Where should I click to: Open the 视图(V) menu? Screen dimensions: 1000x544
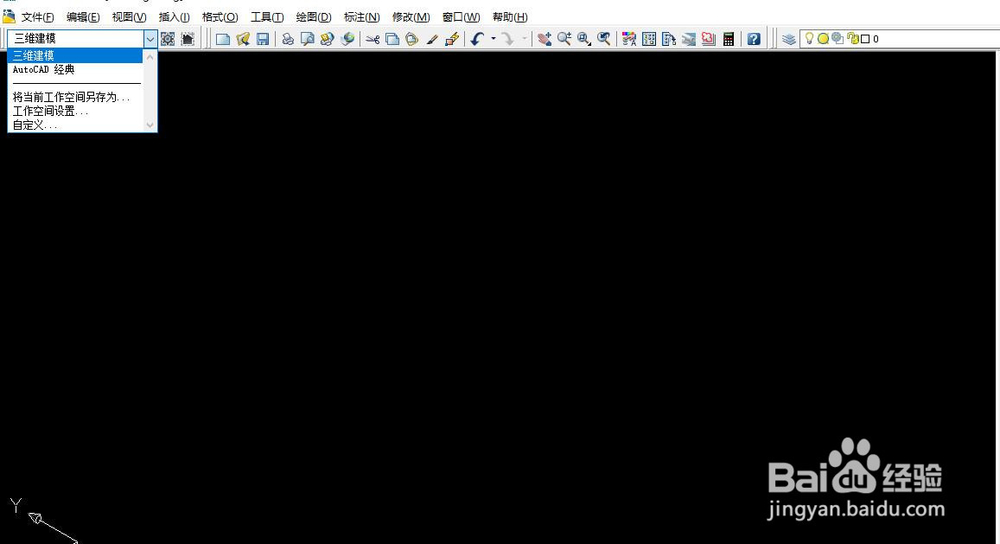coord(129,17)
